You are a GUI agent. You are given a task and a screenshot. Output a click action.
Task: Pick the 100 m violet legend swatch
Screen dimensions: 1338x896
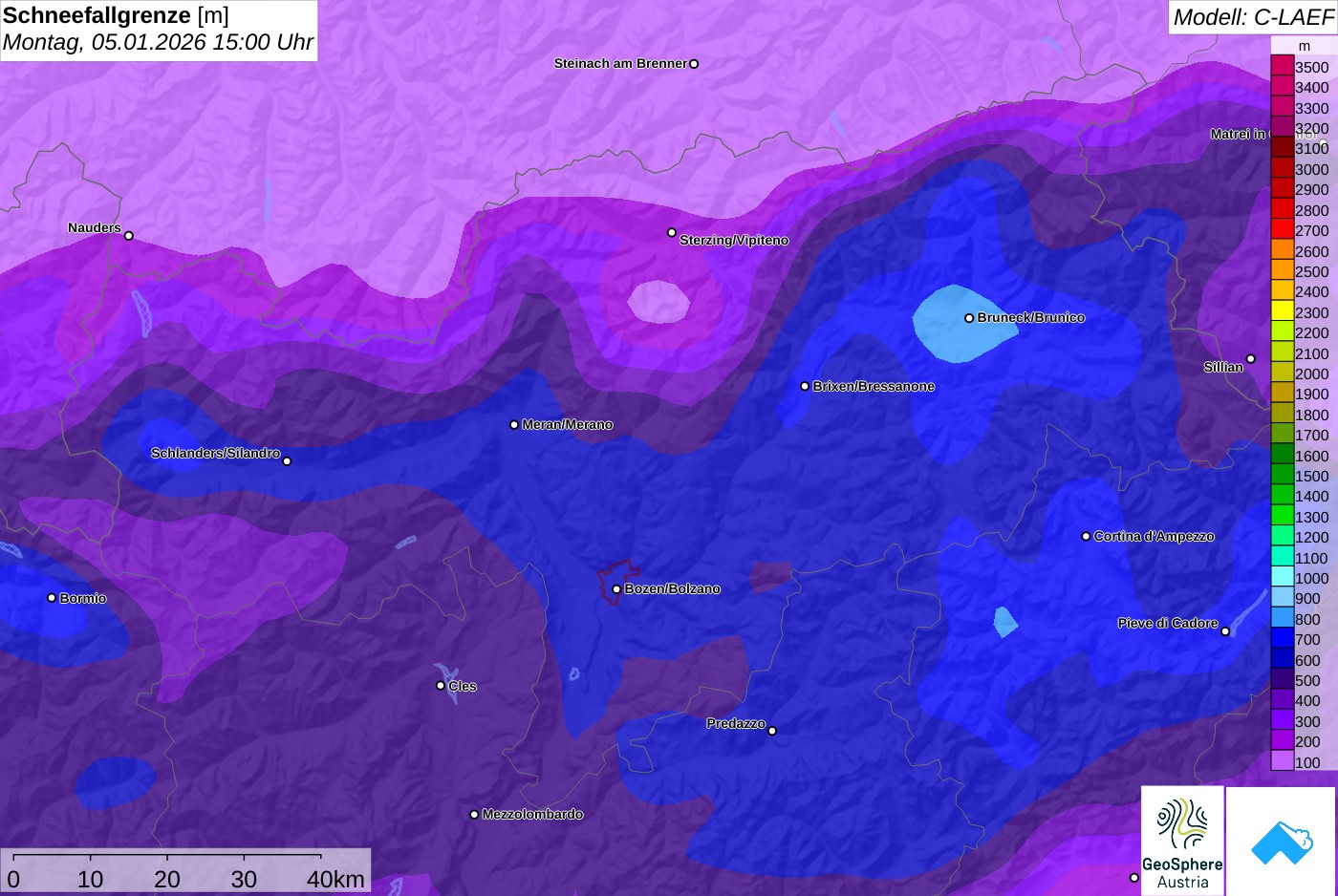[x=1282, y=761]
